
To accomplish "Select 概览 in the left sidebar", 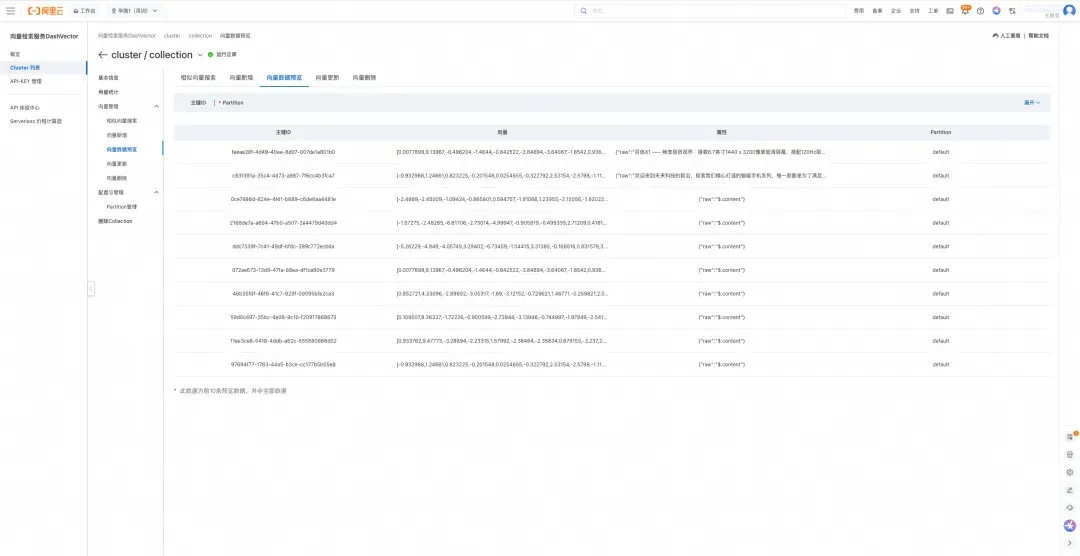I will pyautogui.click(x=15, y=54).
